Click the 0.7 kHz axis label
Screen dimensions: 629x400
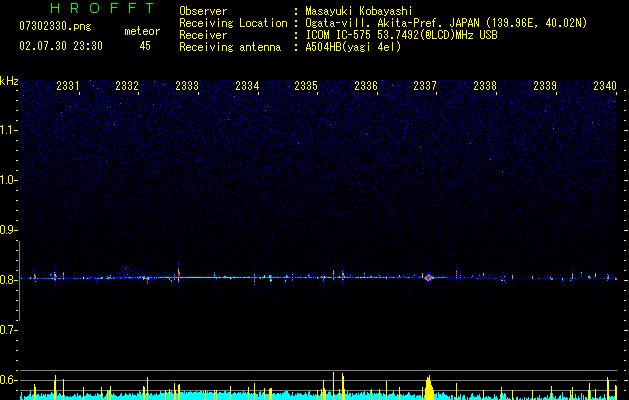click(8, 330)
